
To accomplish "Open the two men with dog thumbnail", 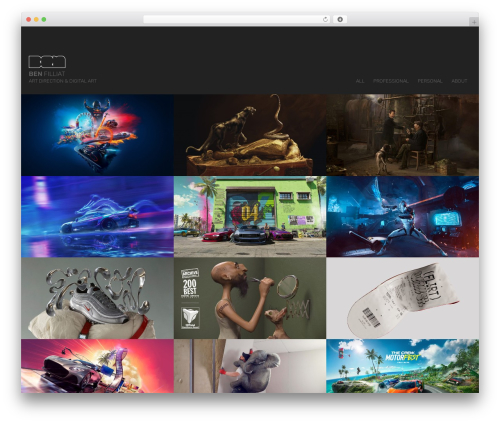I will (403, 135).
